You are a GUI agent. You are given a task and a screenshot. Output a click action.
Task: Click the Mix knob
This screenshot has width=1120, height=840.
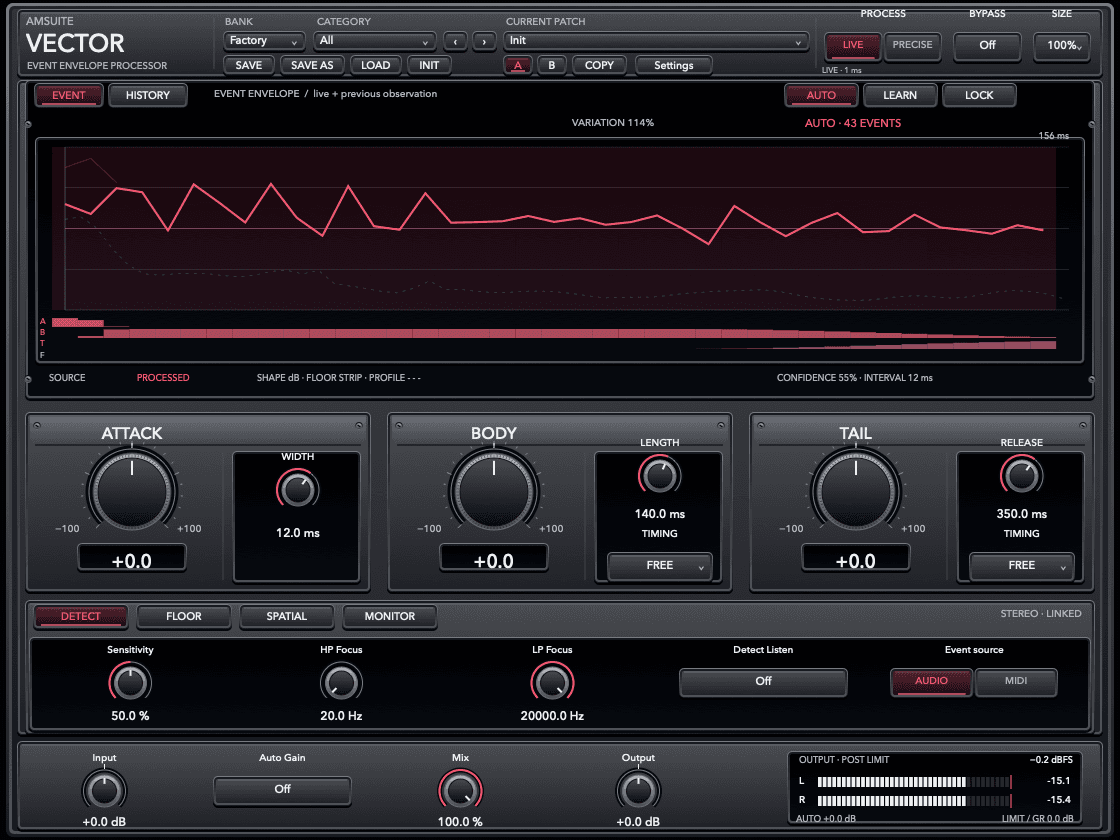point(460,791)
